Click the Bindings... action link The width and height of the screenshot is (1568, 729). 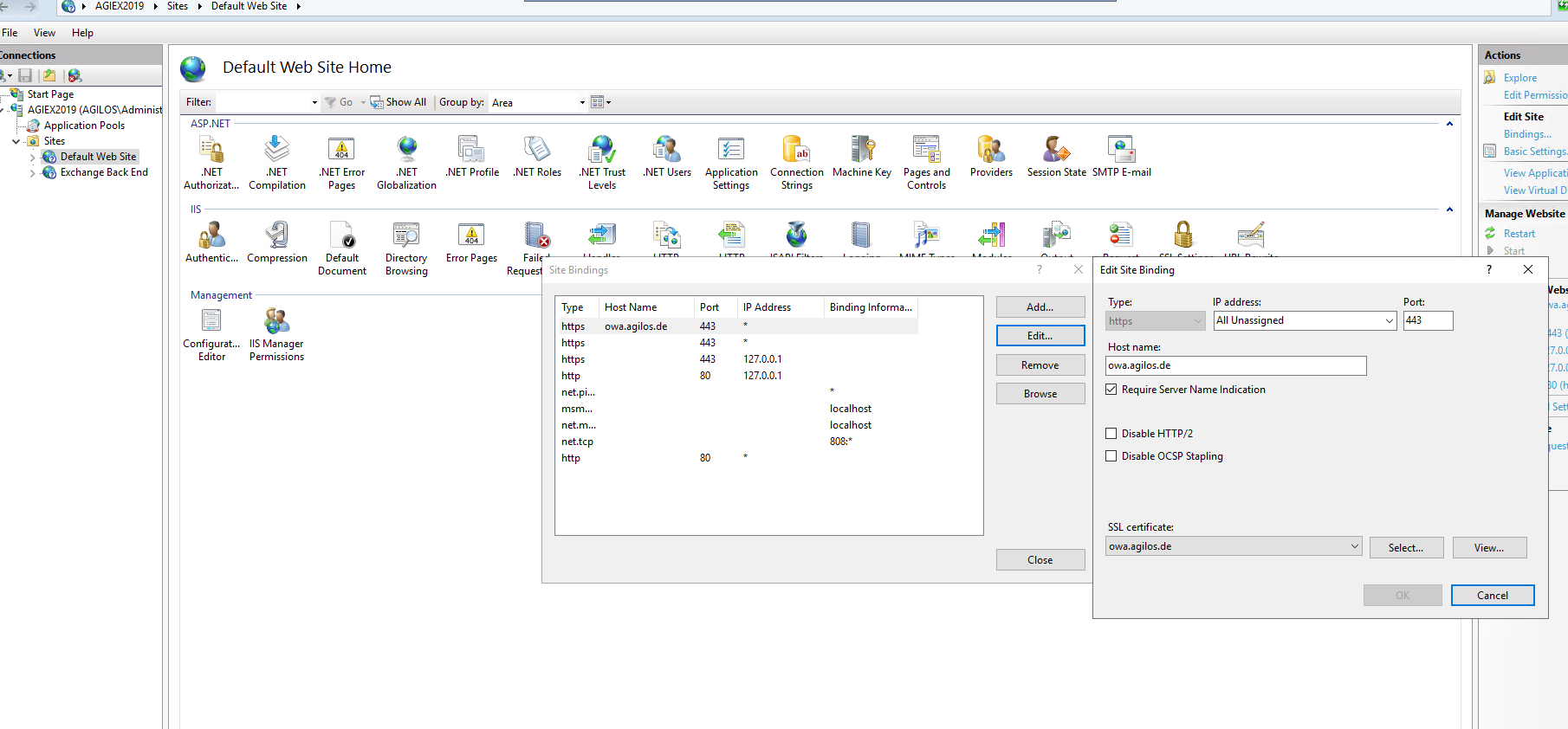click(x=1527, y=134)
